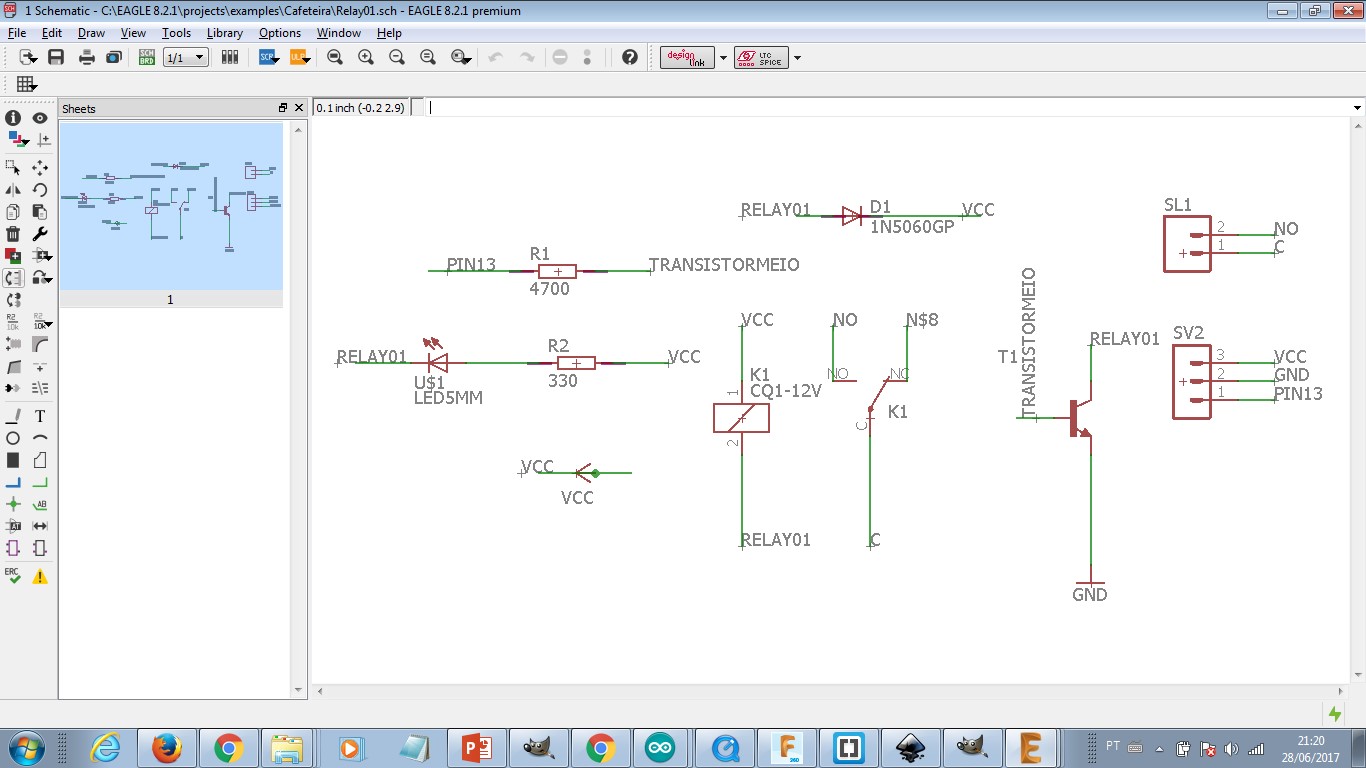Screen dimensions: 1366x768
Task: Undock the Sheets panel
Action: [283, 108]
